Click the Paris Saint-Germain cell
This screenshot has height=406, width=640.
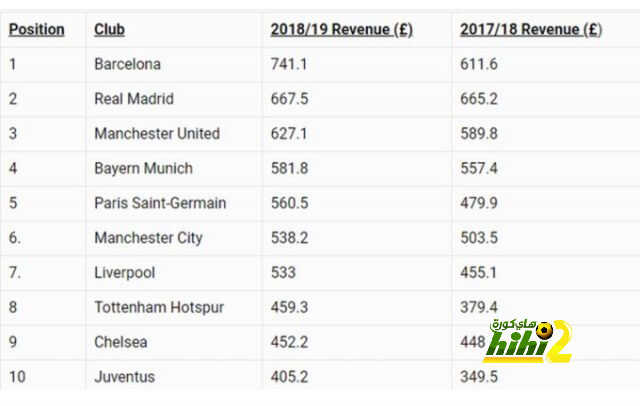click(160, 203)
